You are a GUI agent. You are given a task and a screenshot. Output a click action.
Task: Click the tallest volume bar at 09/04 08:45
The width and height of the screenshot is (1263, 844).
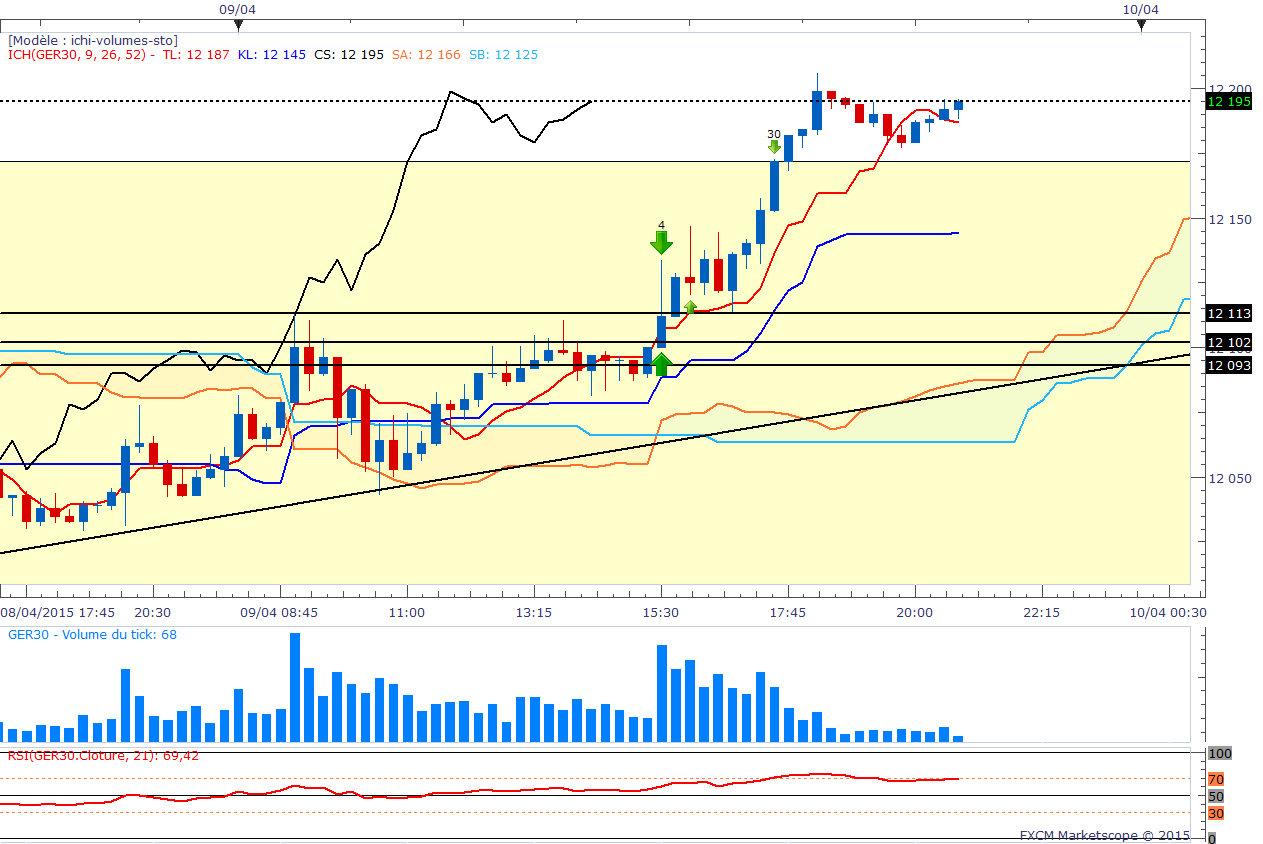[x=295, y=687]
